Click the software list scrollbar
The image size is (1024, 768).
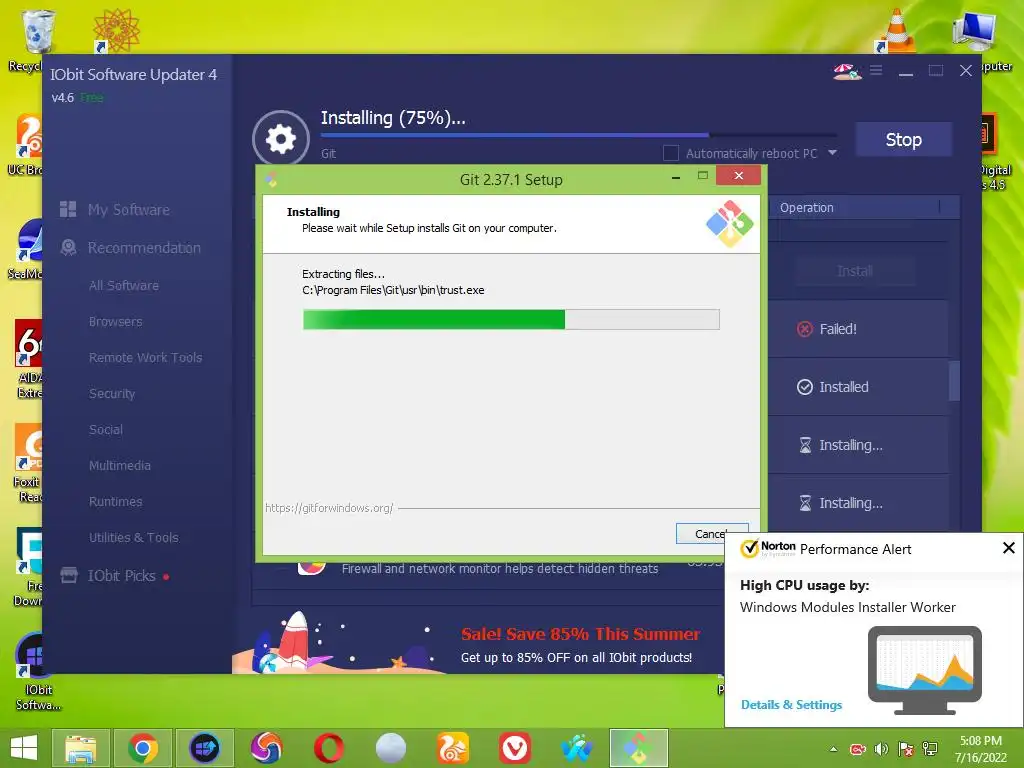954,380
